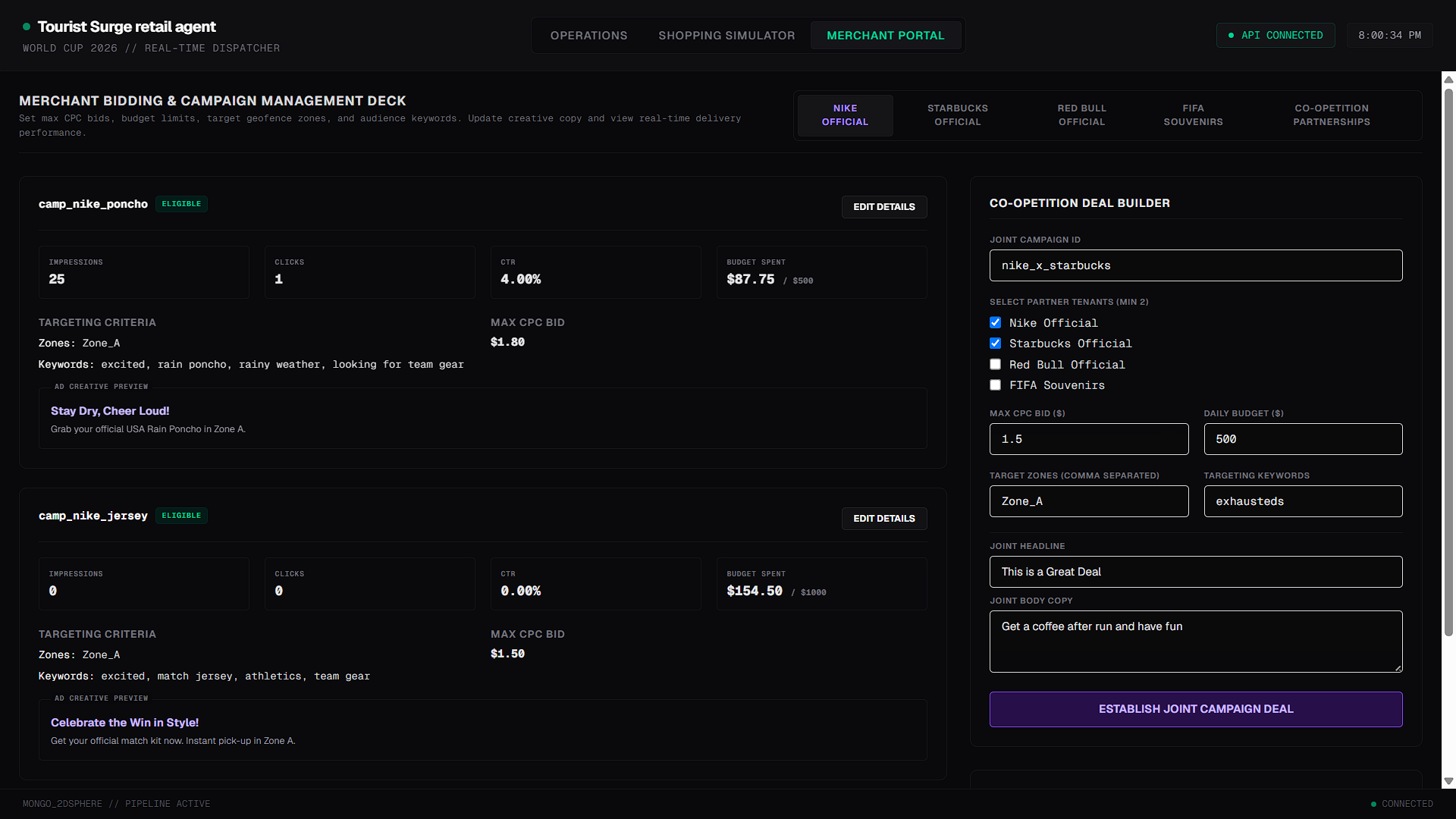This screenshot has height=819, width=1456.
Task: Uncheck the Nike Official partner checkbox
Action: [995, 322]
